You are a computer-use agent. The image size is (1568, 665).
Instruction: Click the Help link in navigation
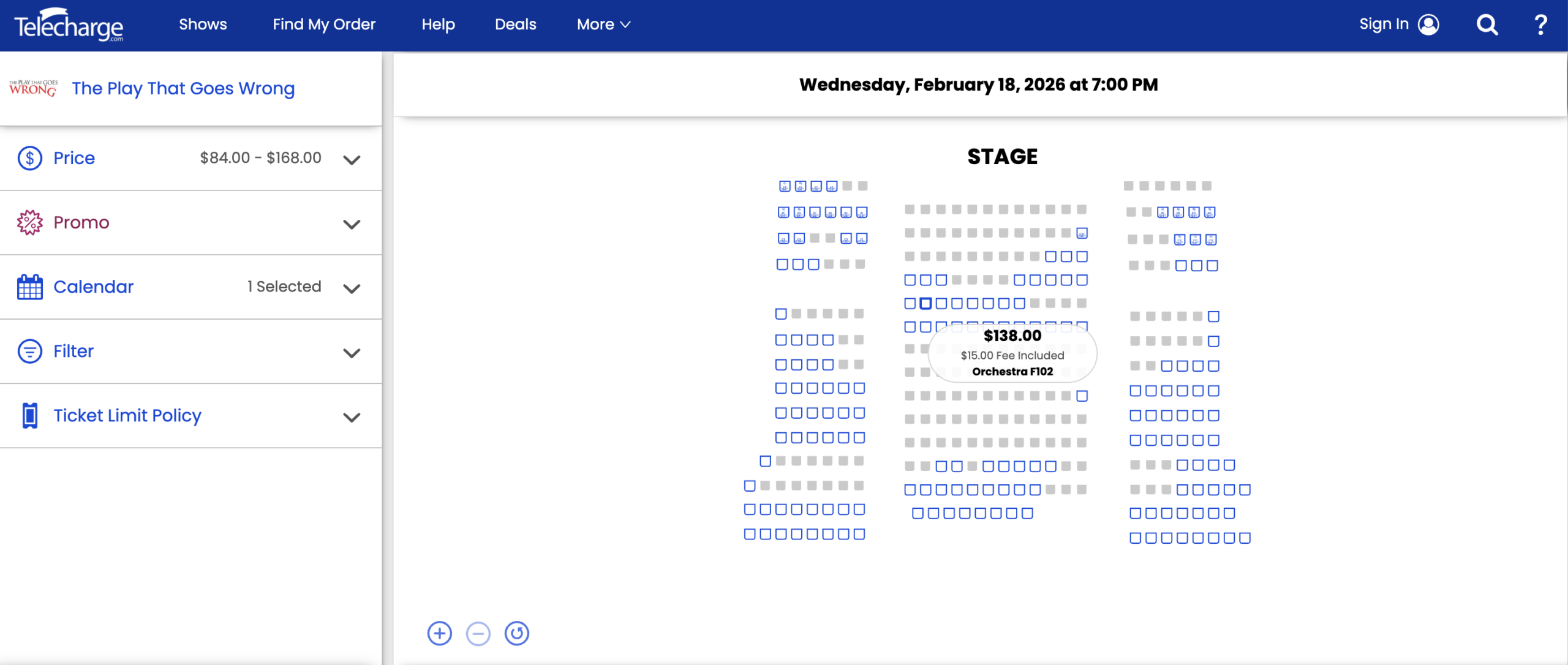tap(438, 24)
